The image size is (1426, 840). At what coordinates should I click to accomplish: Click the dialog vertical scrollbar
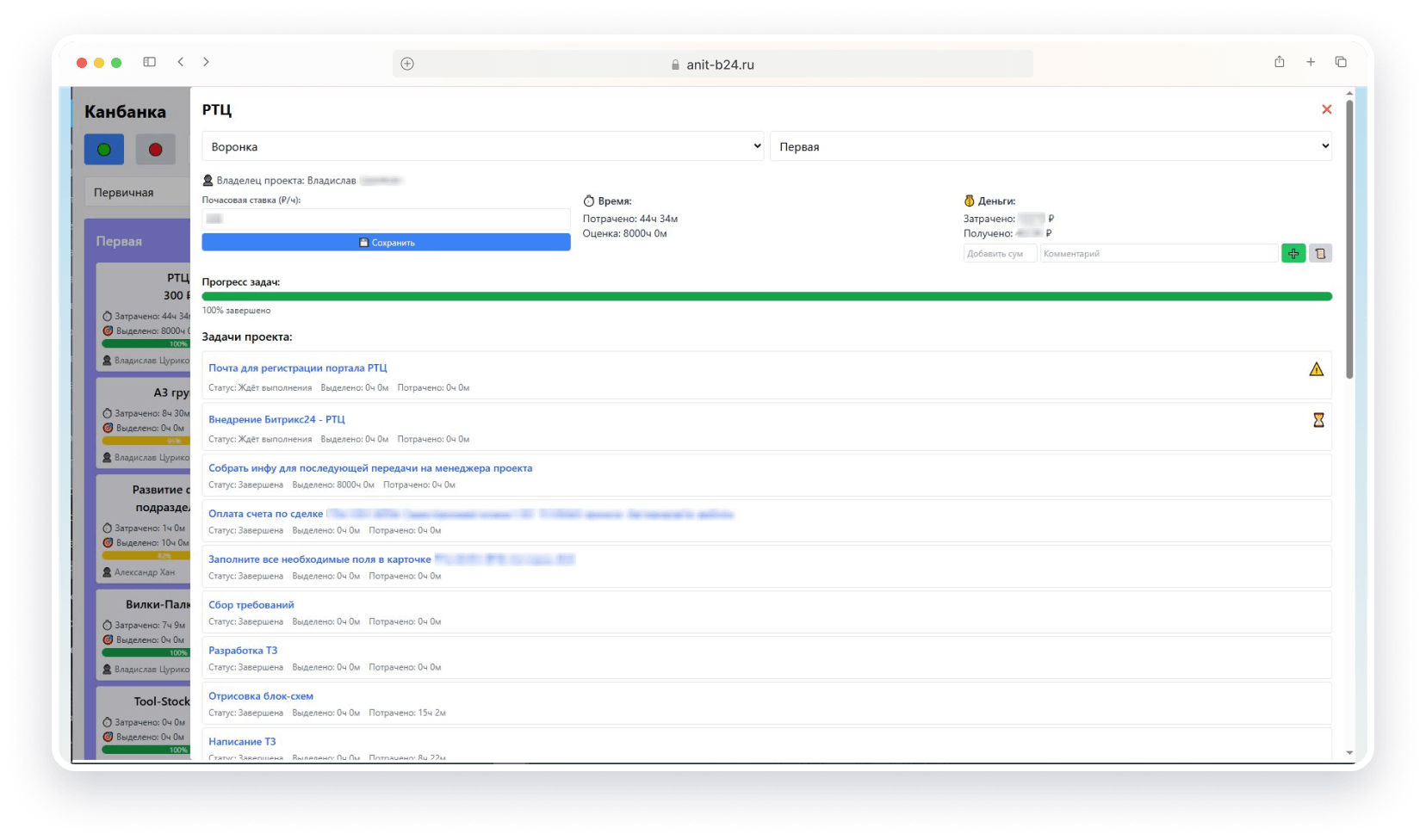tap(1349, 239)
